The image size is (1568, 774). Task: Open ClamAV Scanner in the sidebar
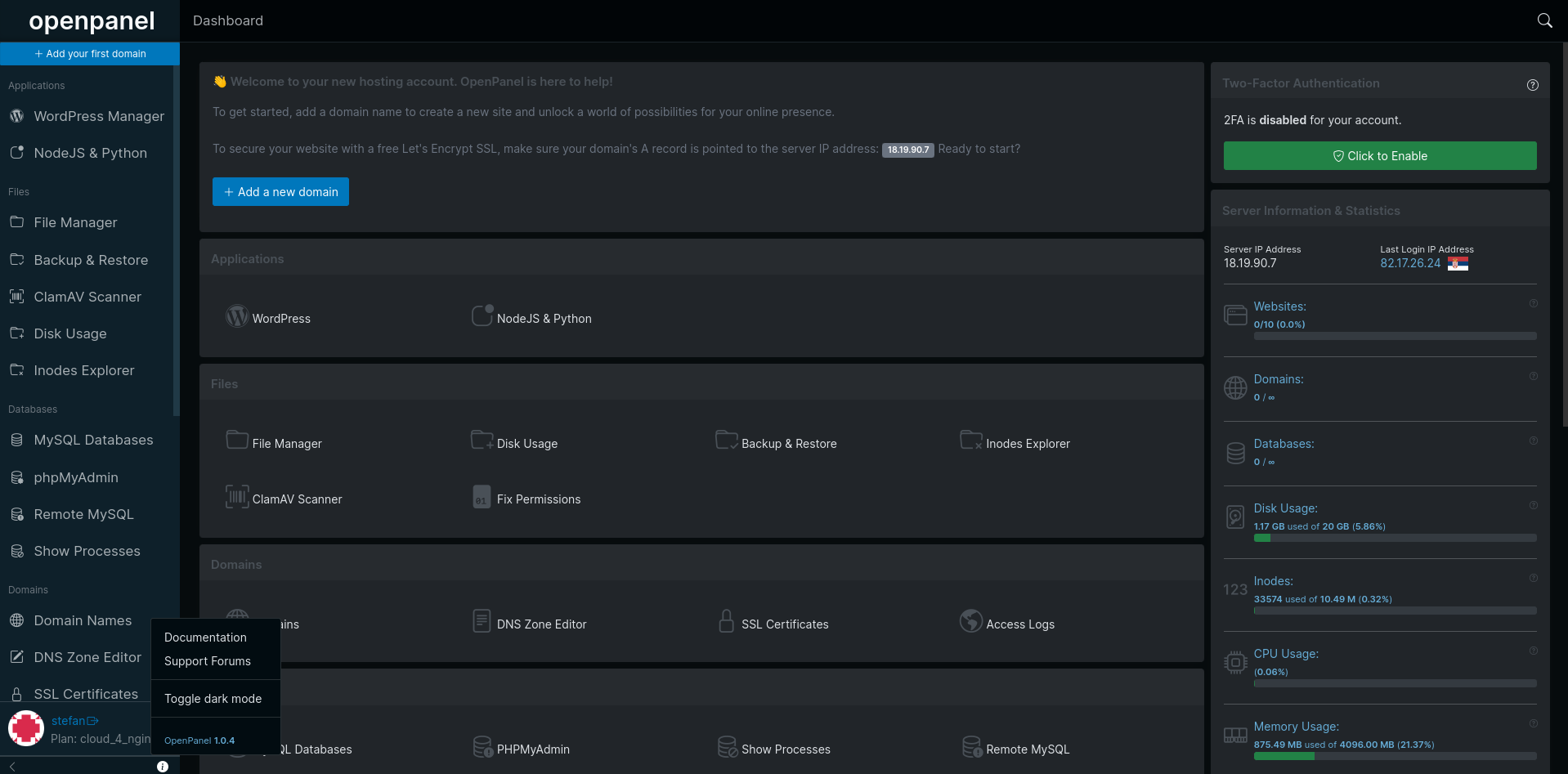coord(87,297)
